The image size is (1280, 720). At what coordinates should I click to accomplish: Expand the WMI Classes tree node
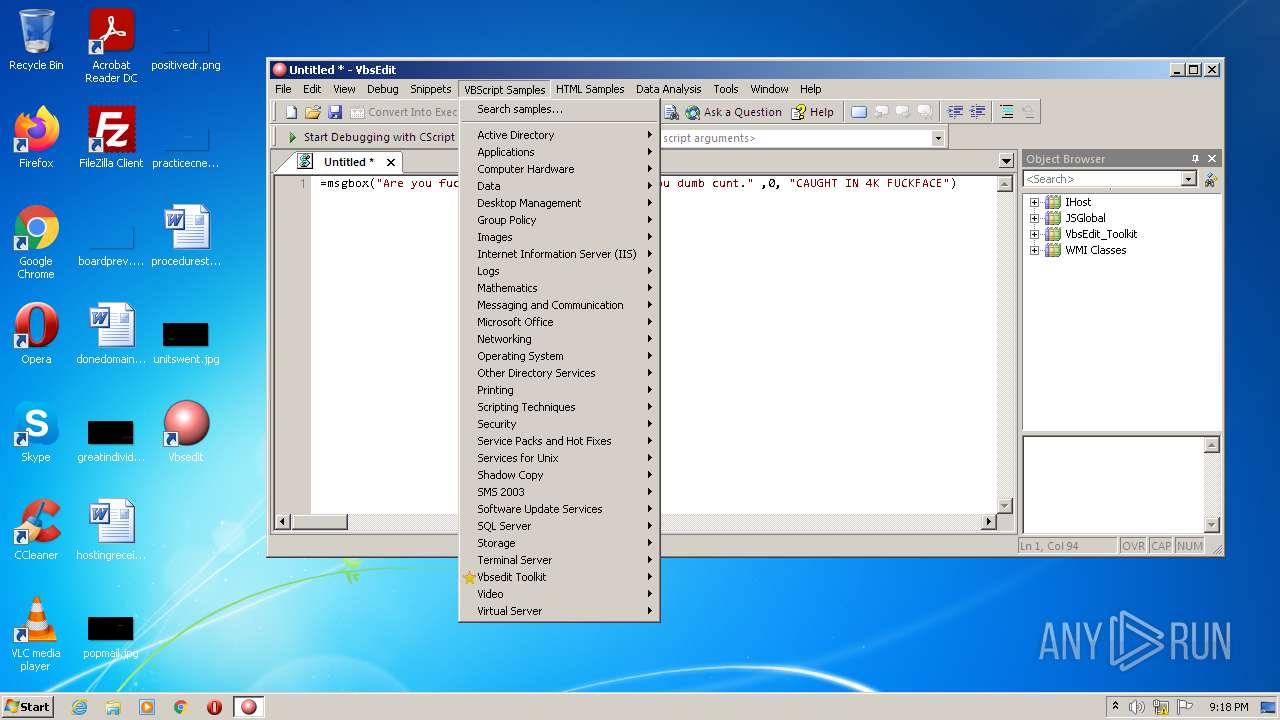(x=1034, y=250)
